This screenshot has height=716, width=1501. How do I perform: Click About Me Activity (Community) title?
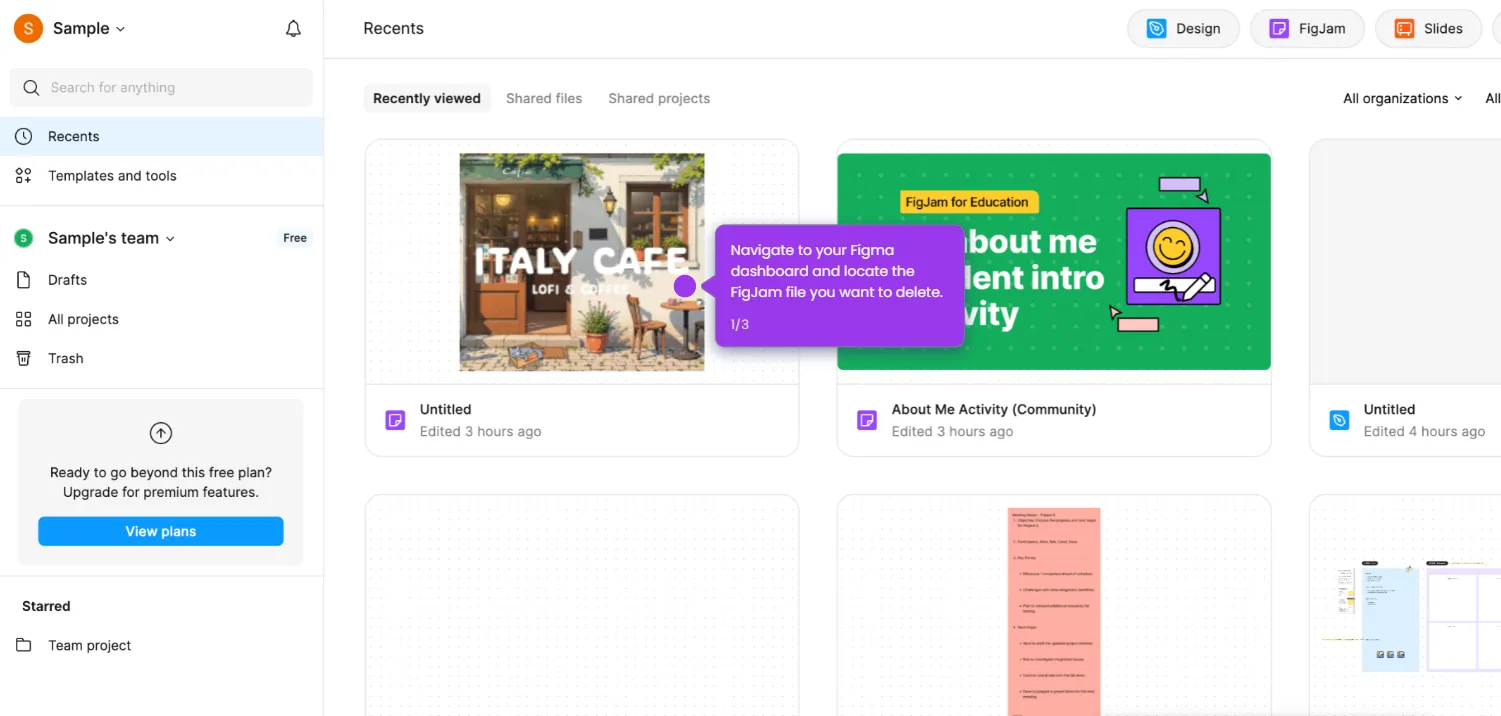(x=994, y=409)
